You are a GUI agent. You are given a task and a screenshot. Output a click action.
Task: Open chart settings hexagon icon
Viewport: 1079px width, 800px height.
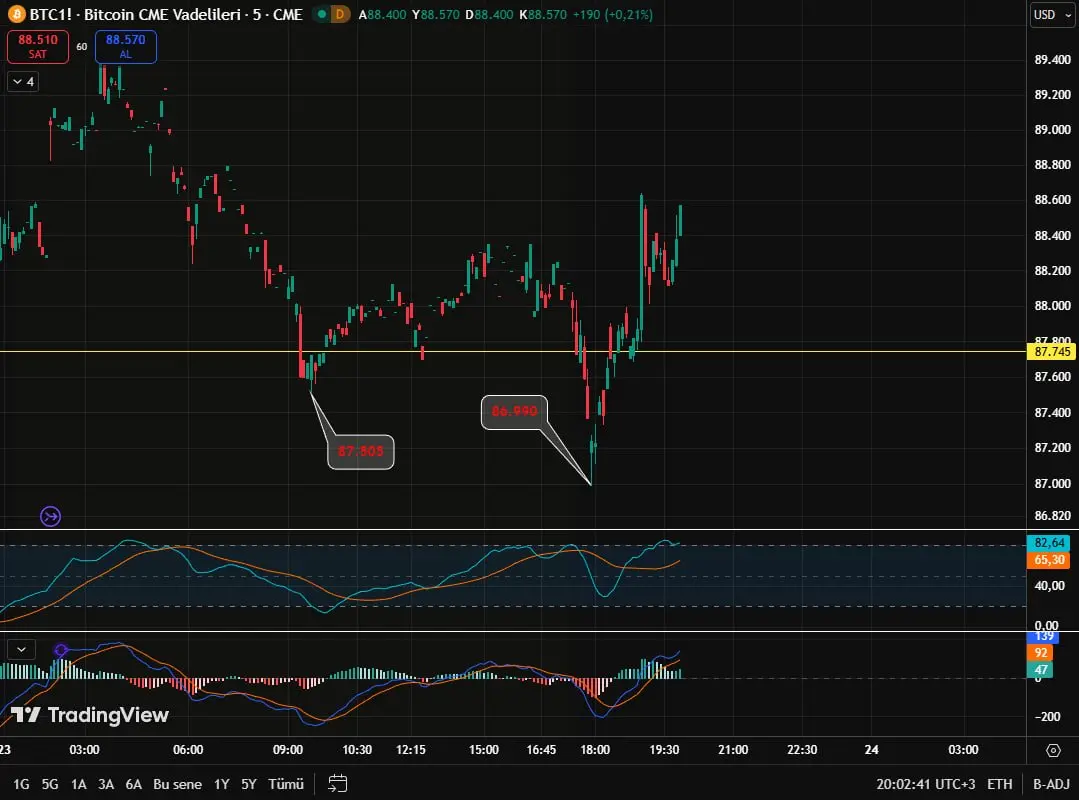pyautogui.click(x=1053, y=750)
